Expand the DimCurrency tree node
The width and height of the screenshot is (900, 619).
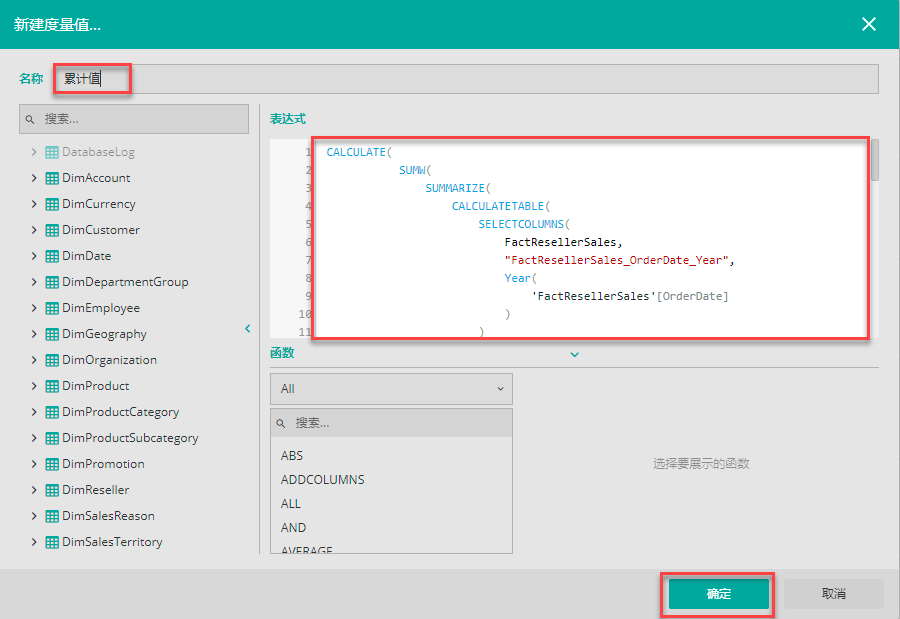(34, 204)
